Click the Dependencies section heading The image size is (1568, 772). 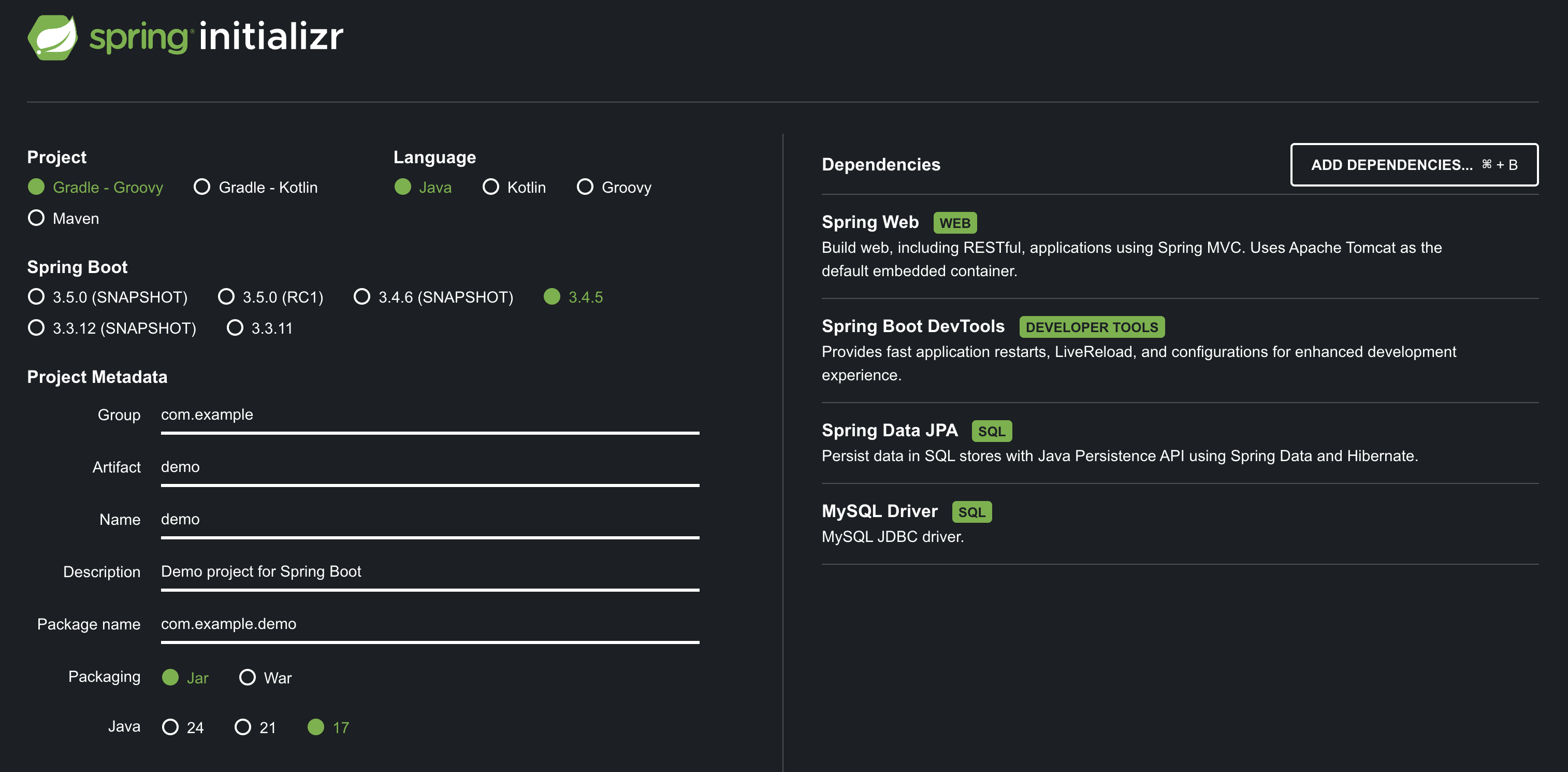[x=881, y=164]
